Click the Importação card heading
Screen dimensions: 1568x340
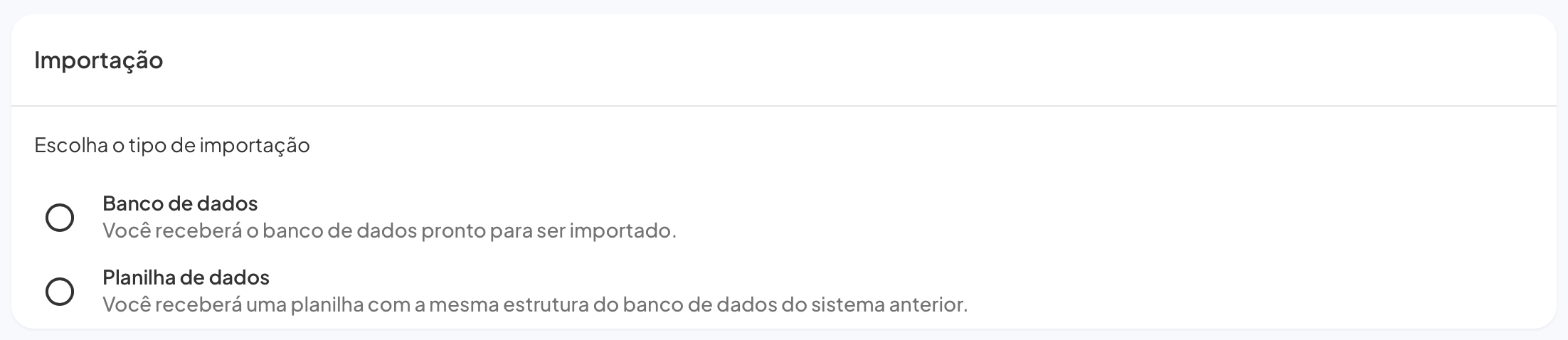[x=98, y=60]
